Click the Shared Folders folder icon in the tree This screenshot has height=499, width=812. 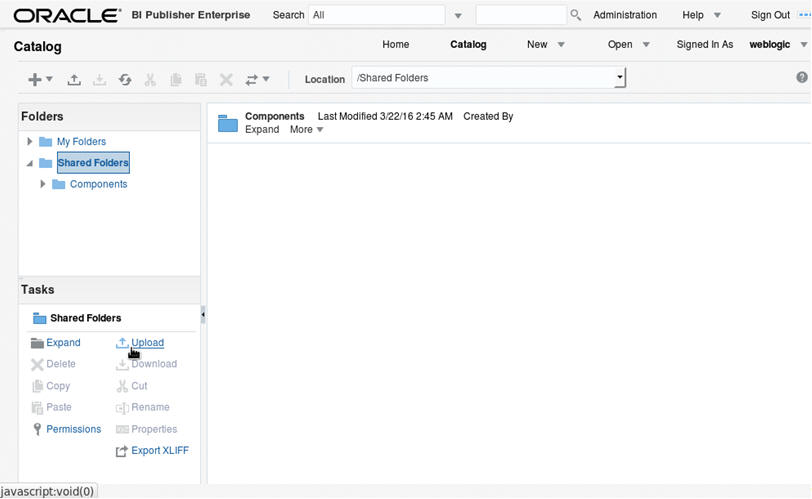coord(46,163)
